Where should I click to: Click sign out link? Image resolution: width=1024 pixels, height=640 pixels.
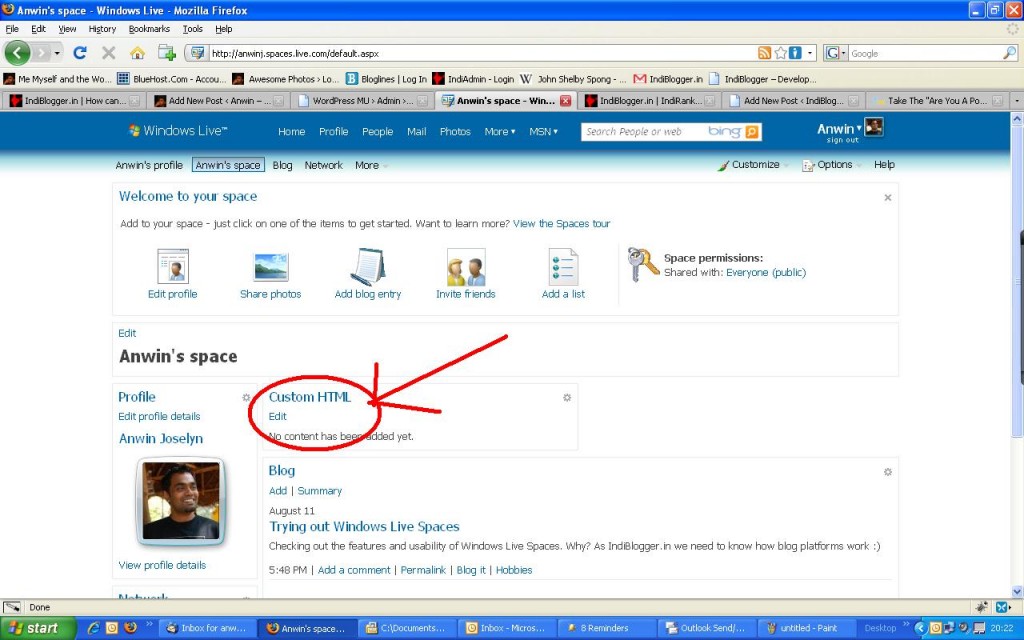(842, 140)
